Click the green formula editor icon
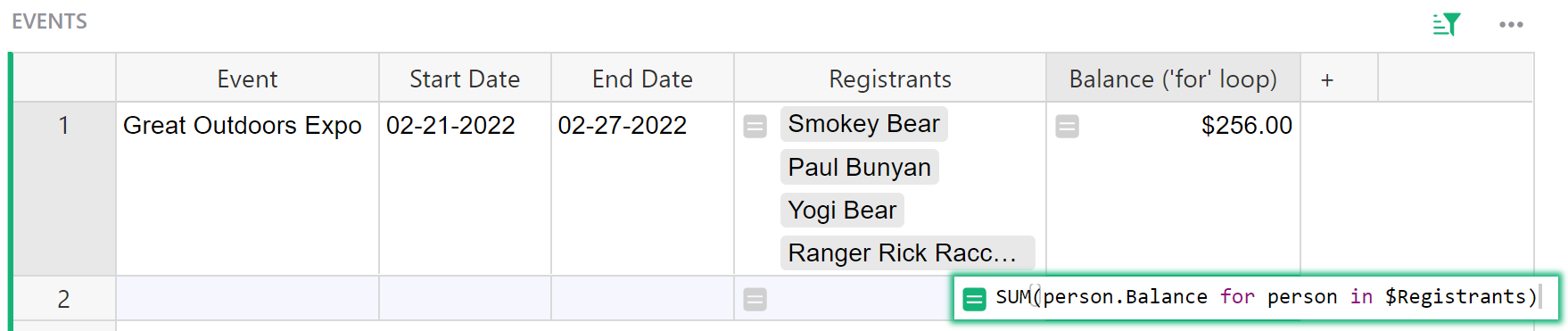 click(x=975, y=299)
